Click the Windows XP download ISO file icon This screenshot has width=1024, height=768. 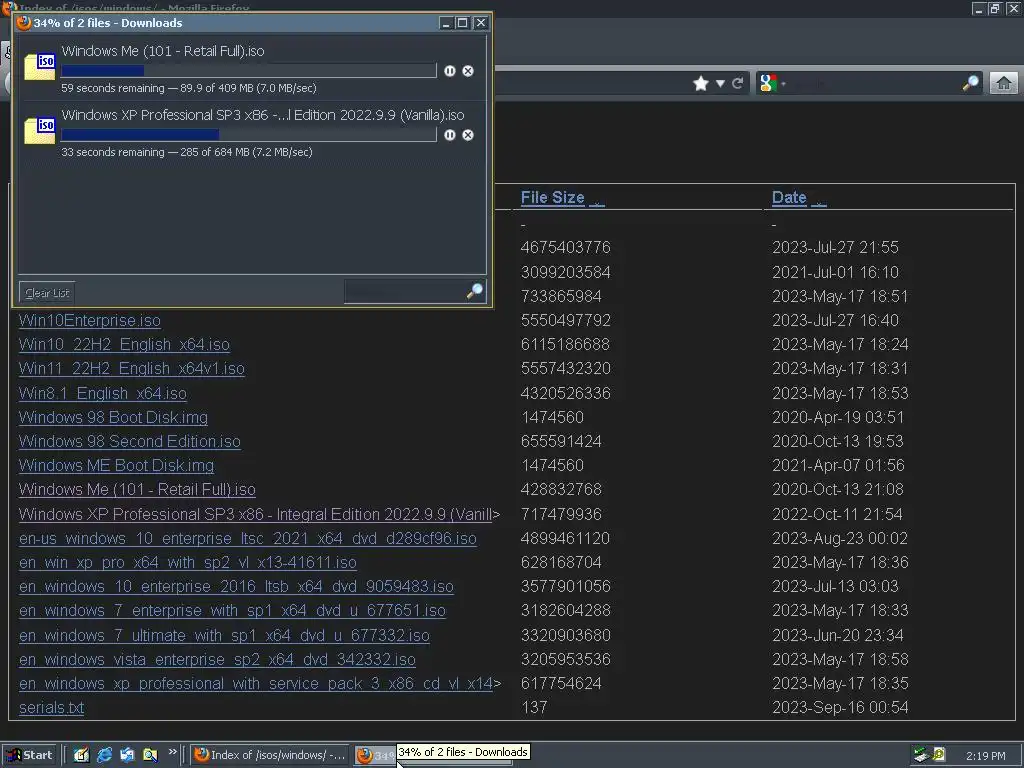pyautogui.click(x=40, y=131)
